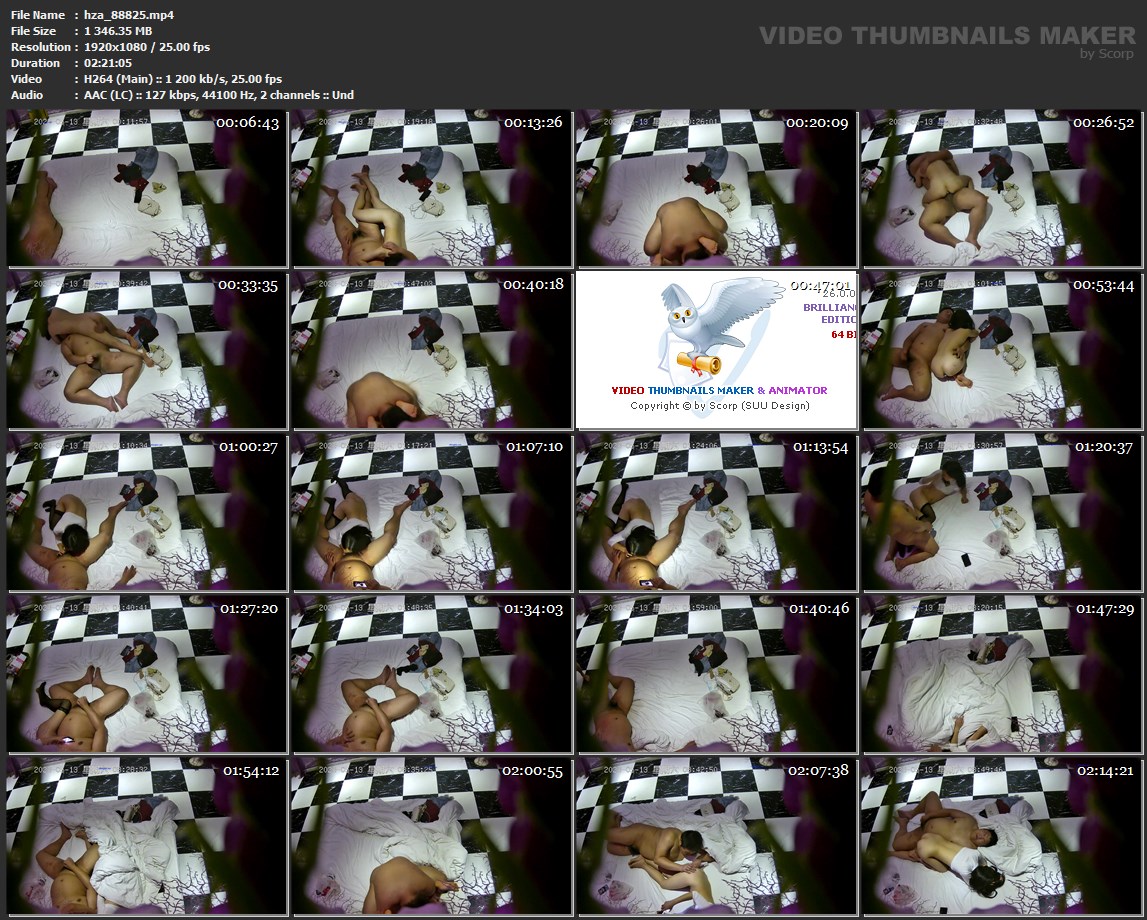Click the resolution value 1920x1080 / 25.00 fps
Image resolution: width=1147 pixels, height=920 pixels.
coord(147,47)
